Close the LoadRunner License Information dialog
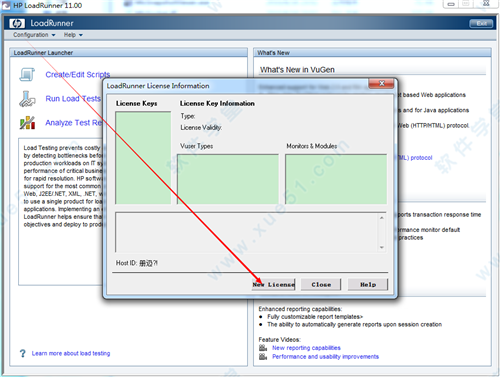 pyautogui.click(x=382, y=83)
